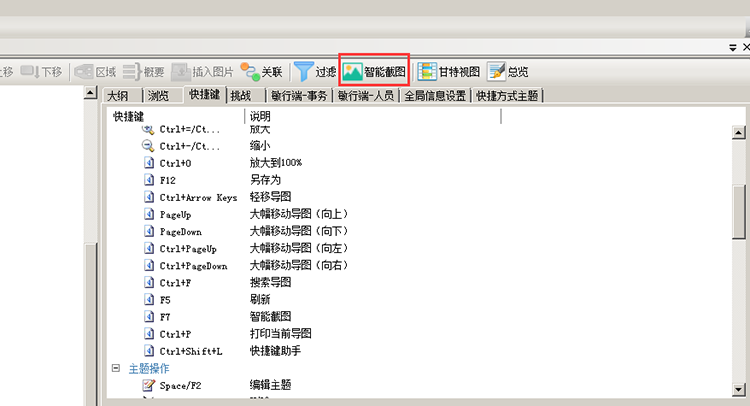Open the 挑战 tab
This screenshot has height=406, width=750.
click(241, 96)
